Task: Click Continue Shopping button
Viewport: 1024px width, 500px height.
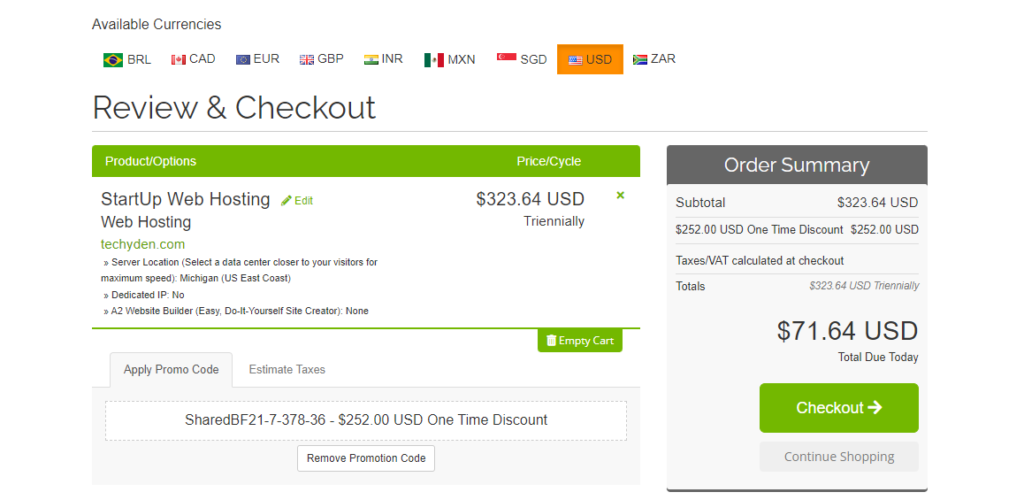Action: pyautogui.click(x=839, y=457)
